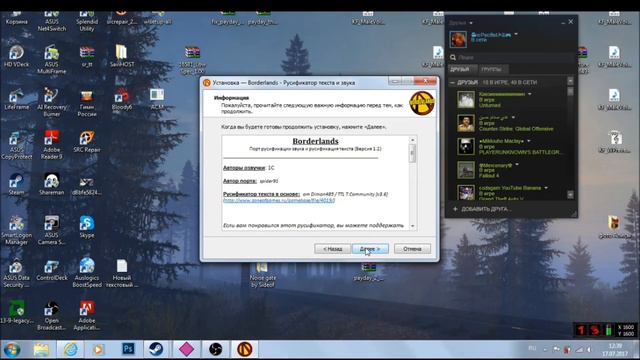Open the Windows Start menu
The height and width of the screenshot is (360, 640).
[11, 349]
